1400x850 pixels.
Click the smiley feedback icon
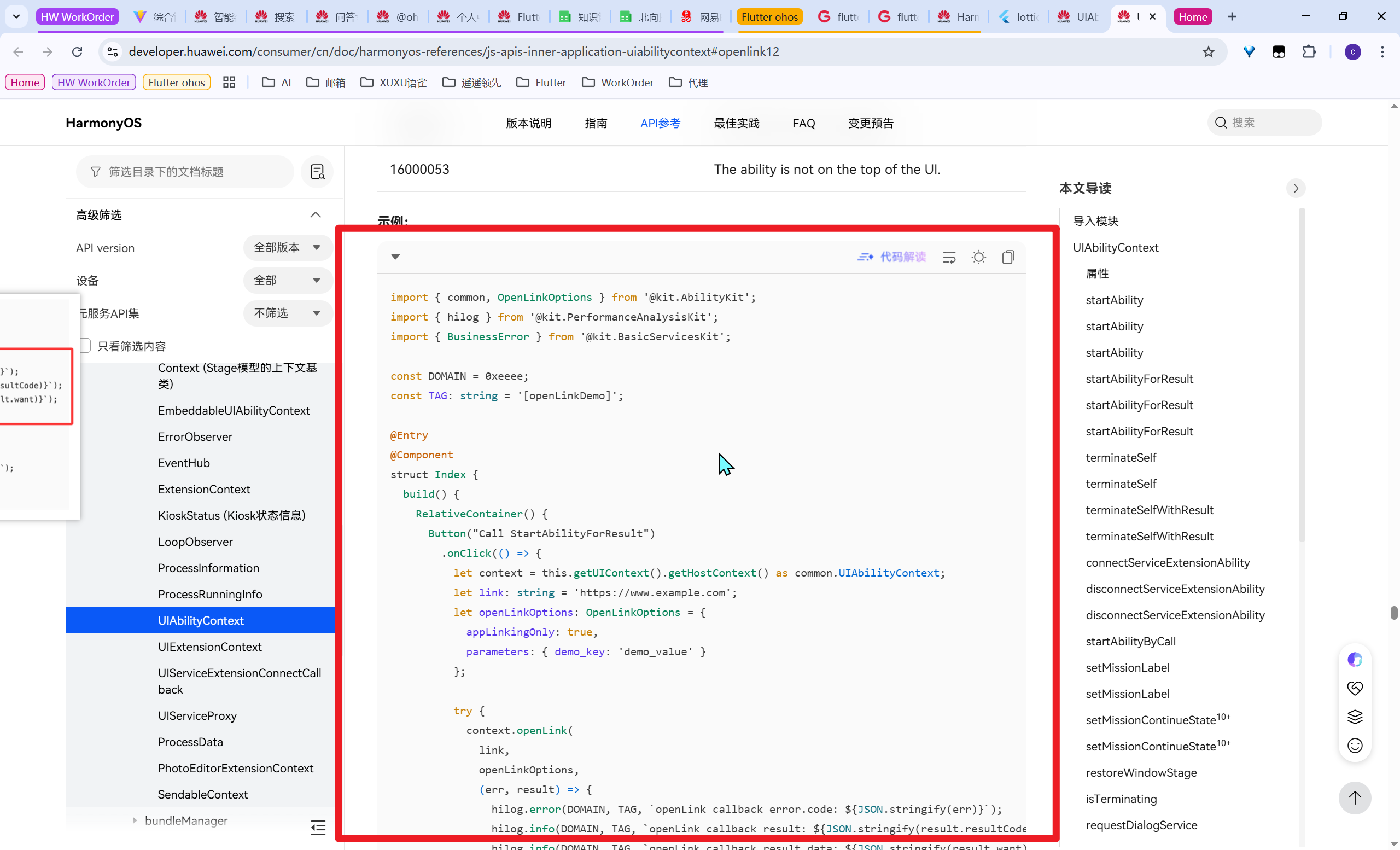[x=1355, y=746]
